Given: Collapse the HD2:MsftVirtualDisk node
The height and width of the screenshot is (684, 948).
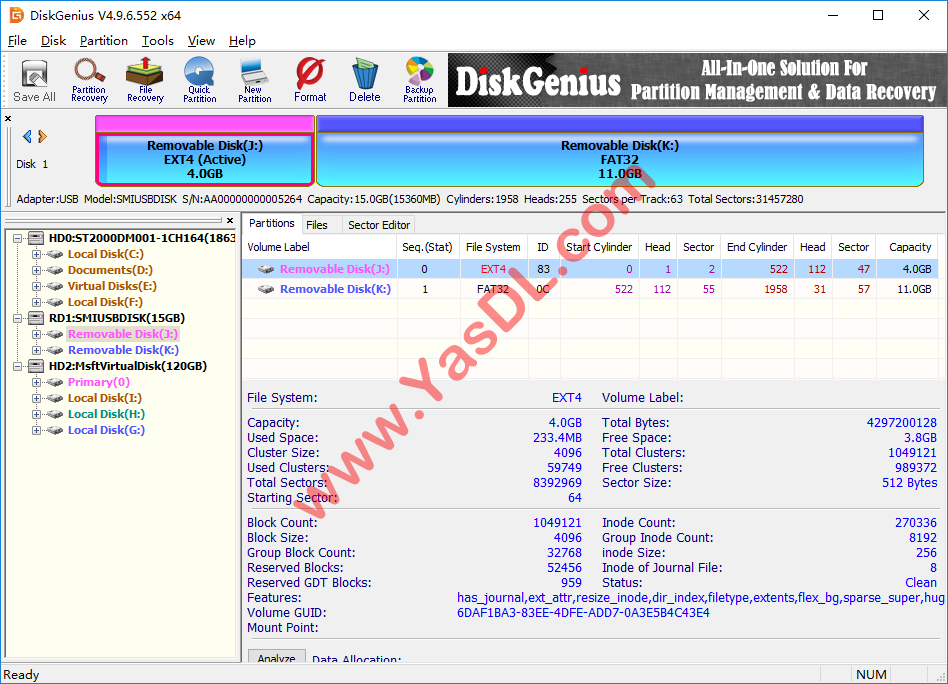Looking at the screenshot, I should [18, 366].
